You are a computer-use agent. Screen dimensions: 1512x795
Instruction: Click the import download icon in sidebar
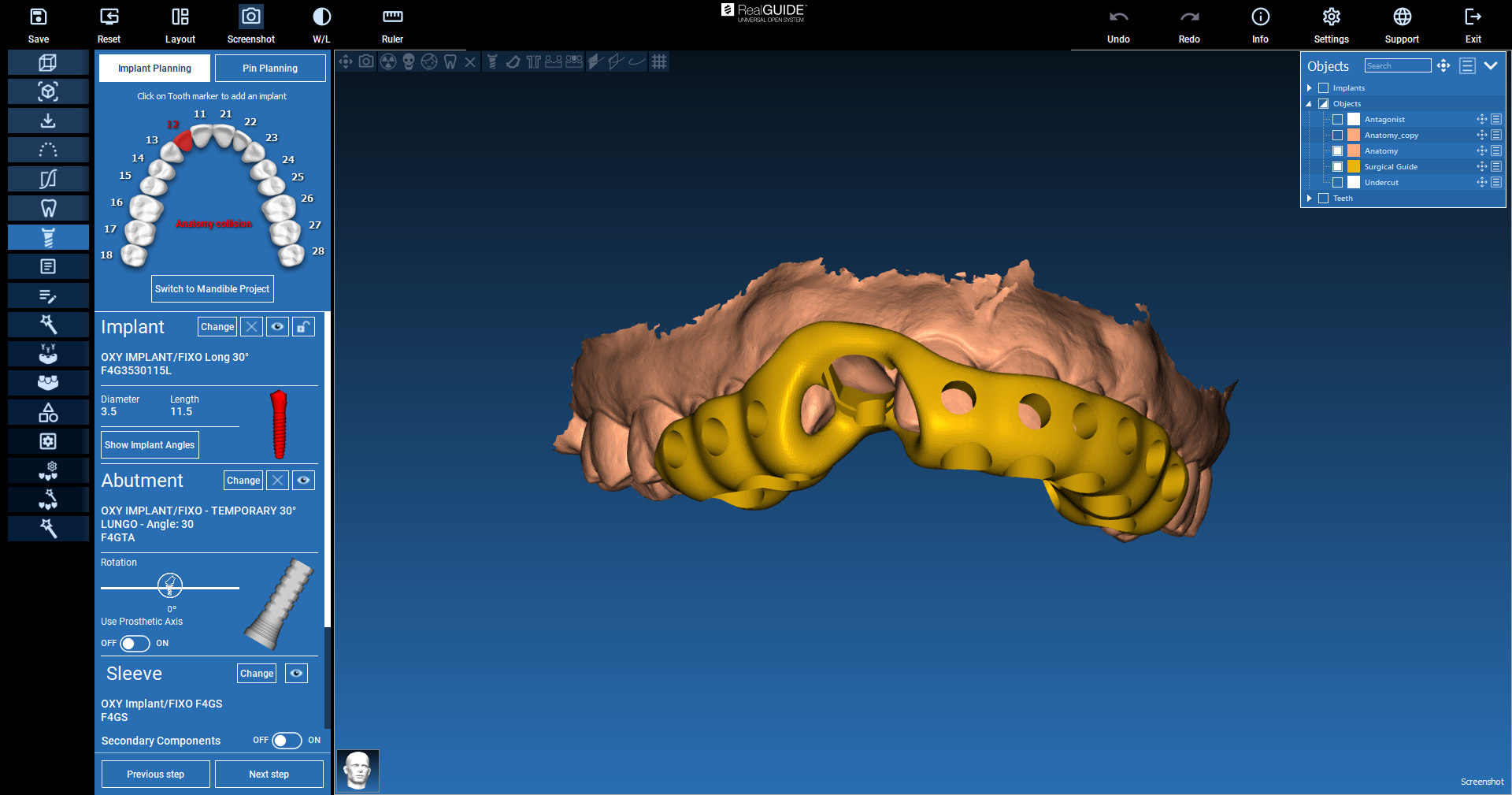point(48,121)
